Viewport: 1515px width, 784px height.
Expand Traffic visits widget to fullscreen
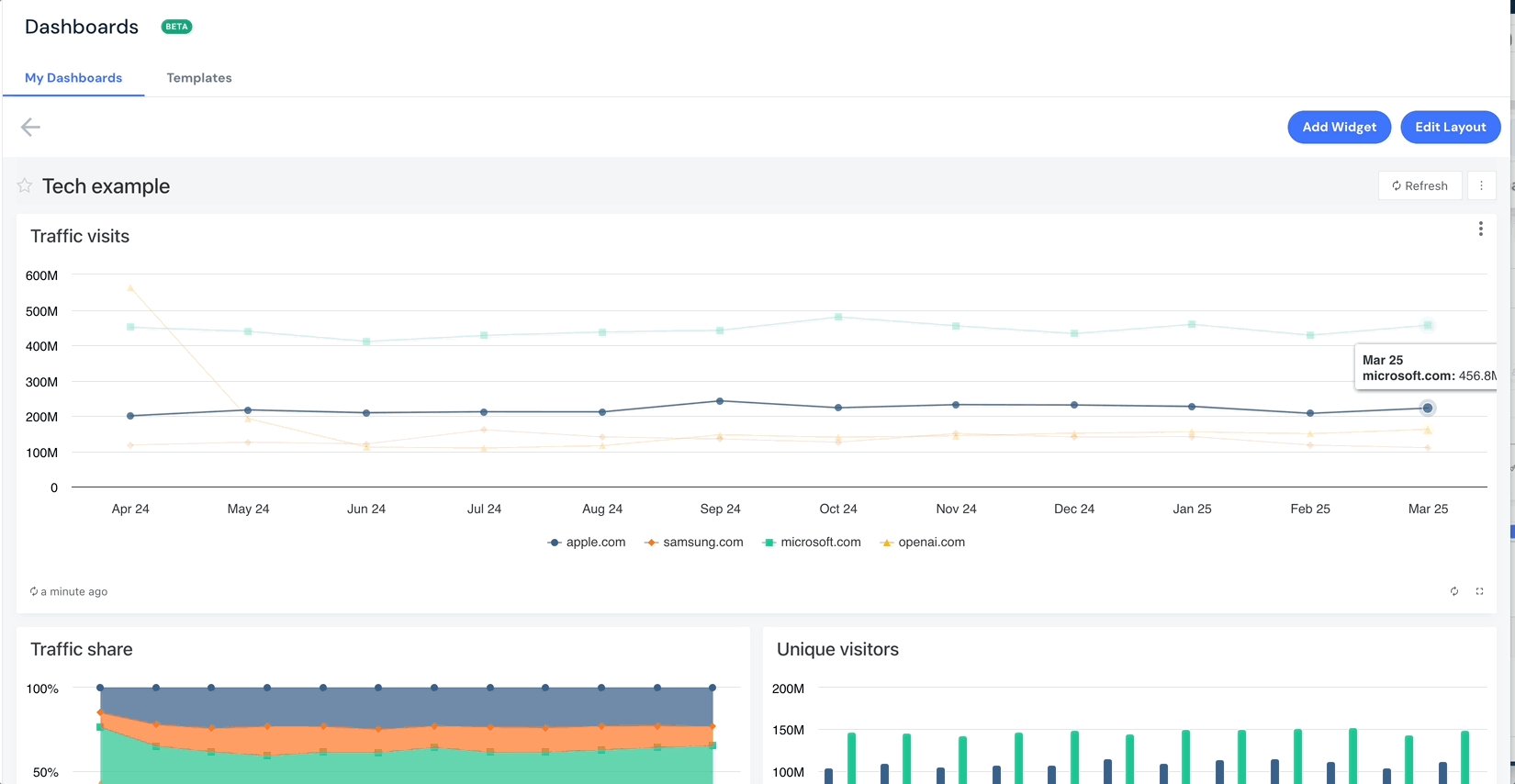pyautogui.click(x=1479, y=591)
